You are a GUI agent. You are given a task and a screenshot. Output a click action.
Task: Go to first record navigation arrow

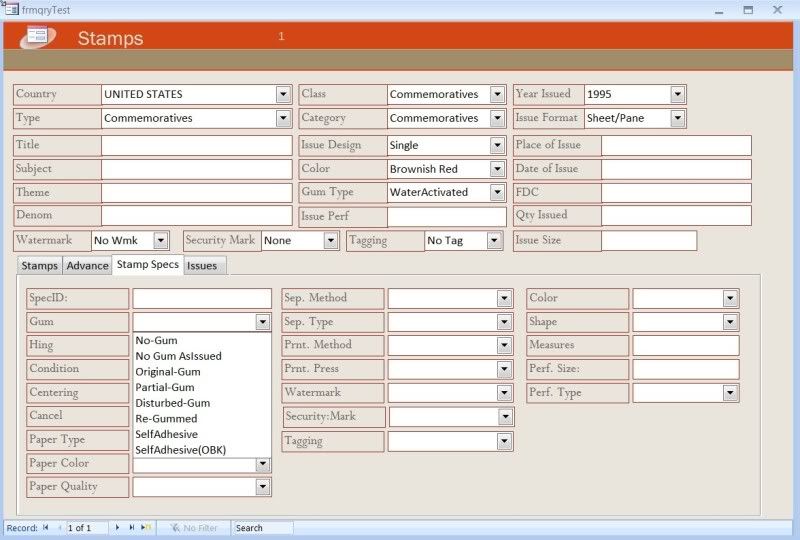(x=45, y=527)
